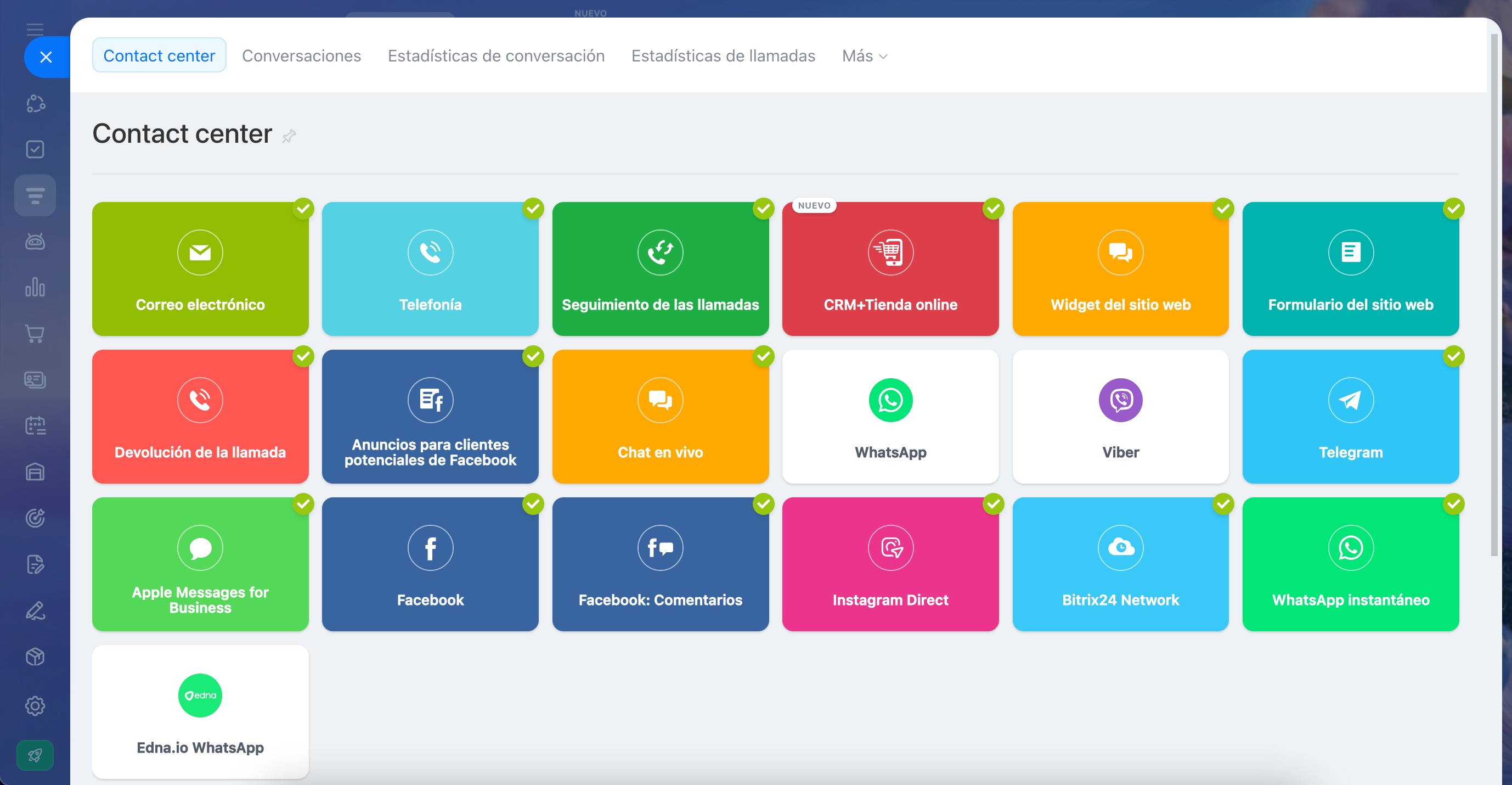Screen dimensions: 1512x785
Task: Open the Bitrix24 Network cloud card
Action: coord(1120,564)
